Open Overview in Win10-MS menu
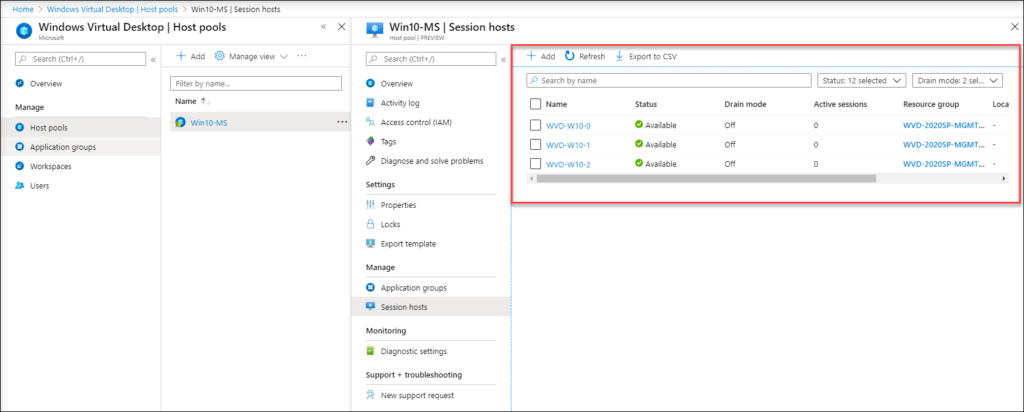 tap(397, 84)
